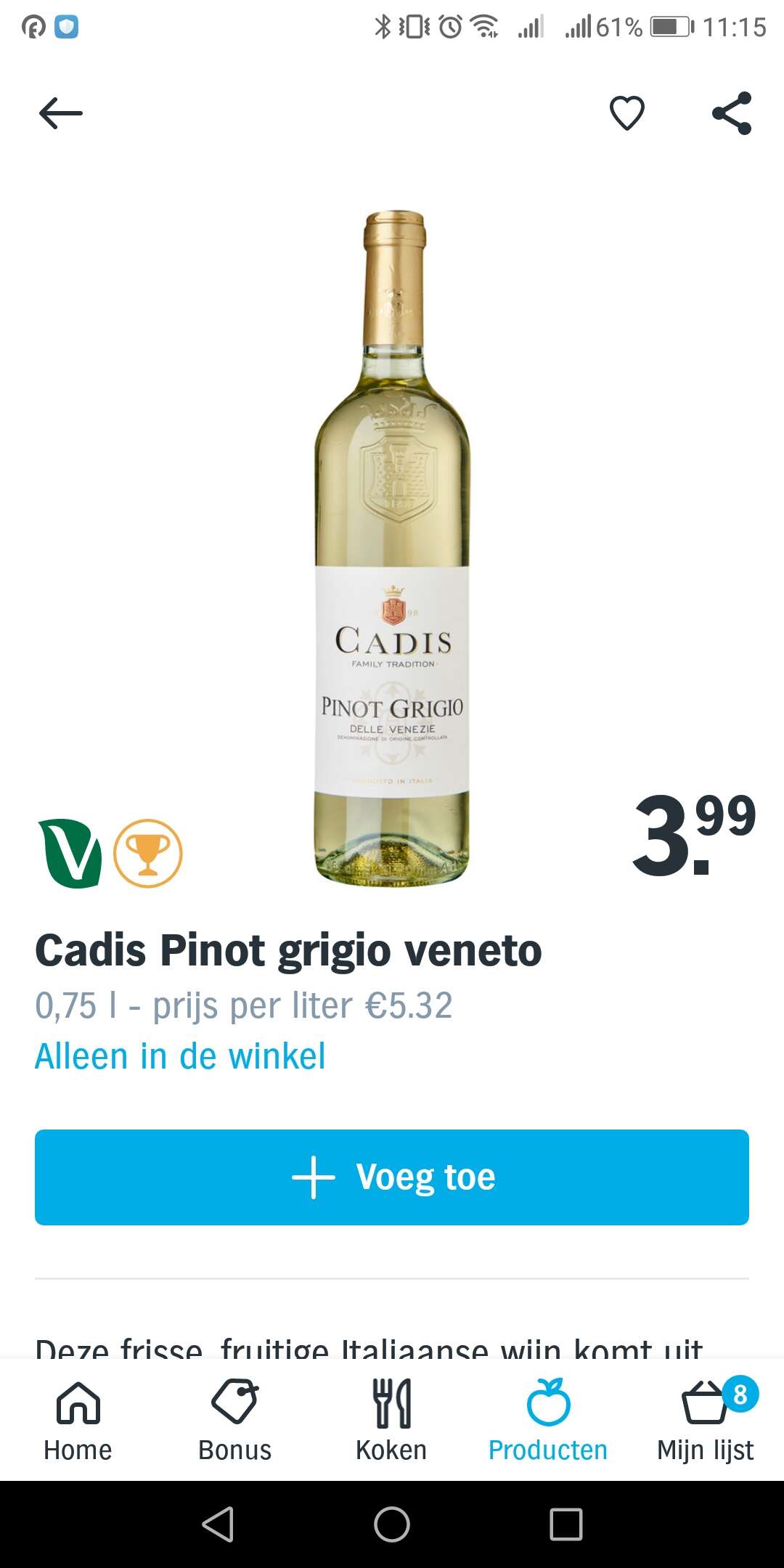Tap the back arrow icon
The height and width of the screenshot is (1568, 784).
(x=61, y=114)
